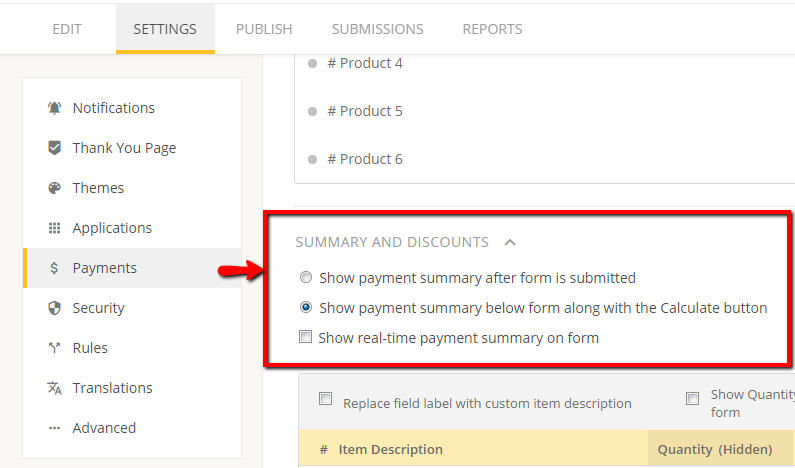This screenshot has width=795, height=468.
Task: Click the Advanced three-dots icon
Action: click(54, 428)
